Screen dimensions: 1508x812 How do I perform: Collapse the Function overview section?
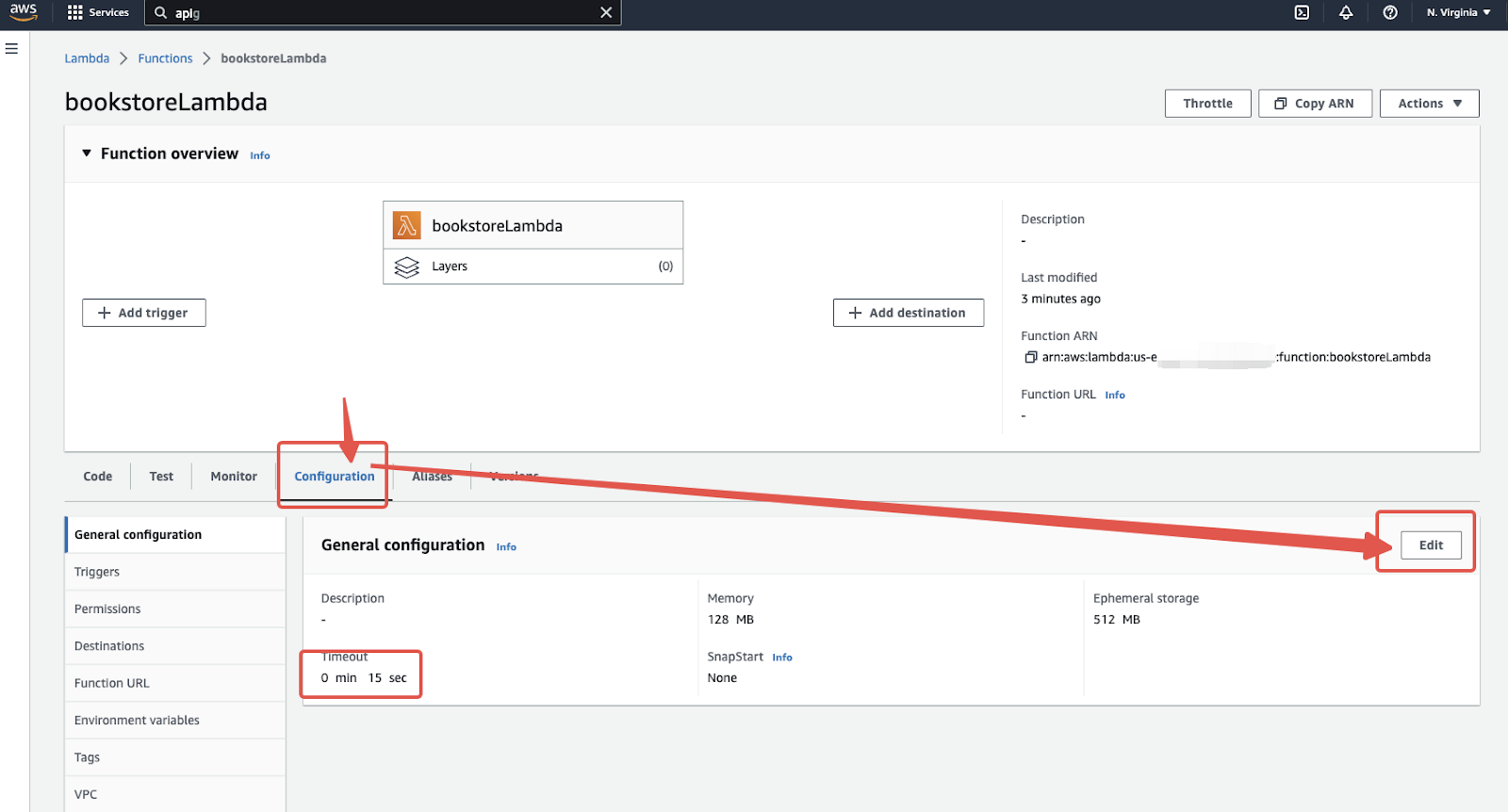(87, 154)
